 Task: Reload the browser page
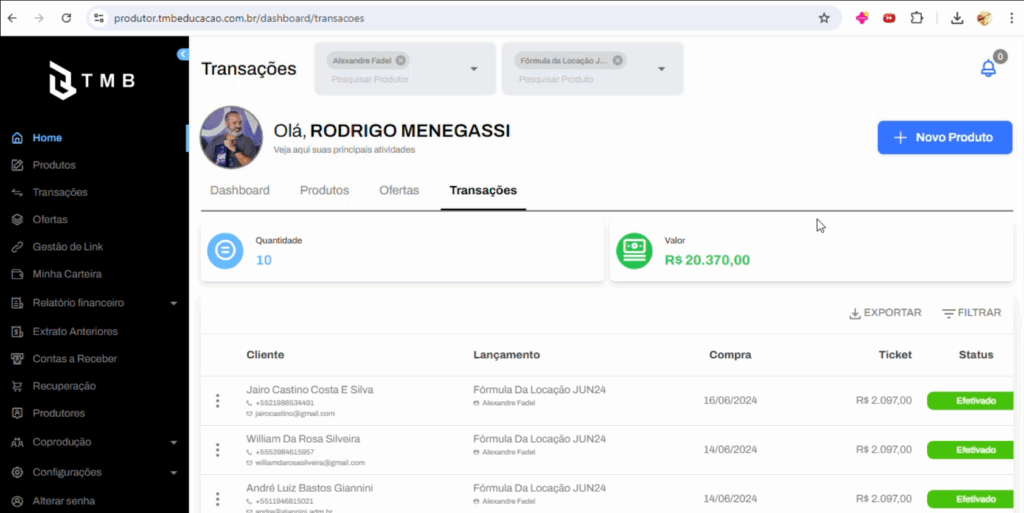66,18
